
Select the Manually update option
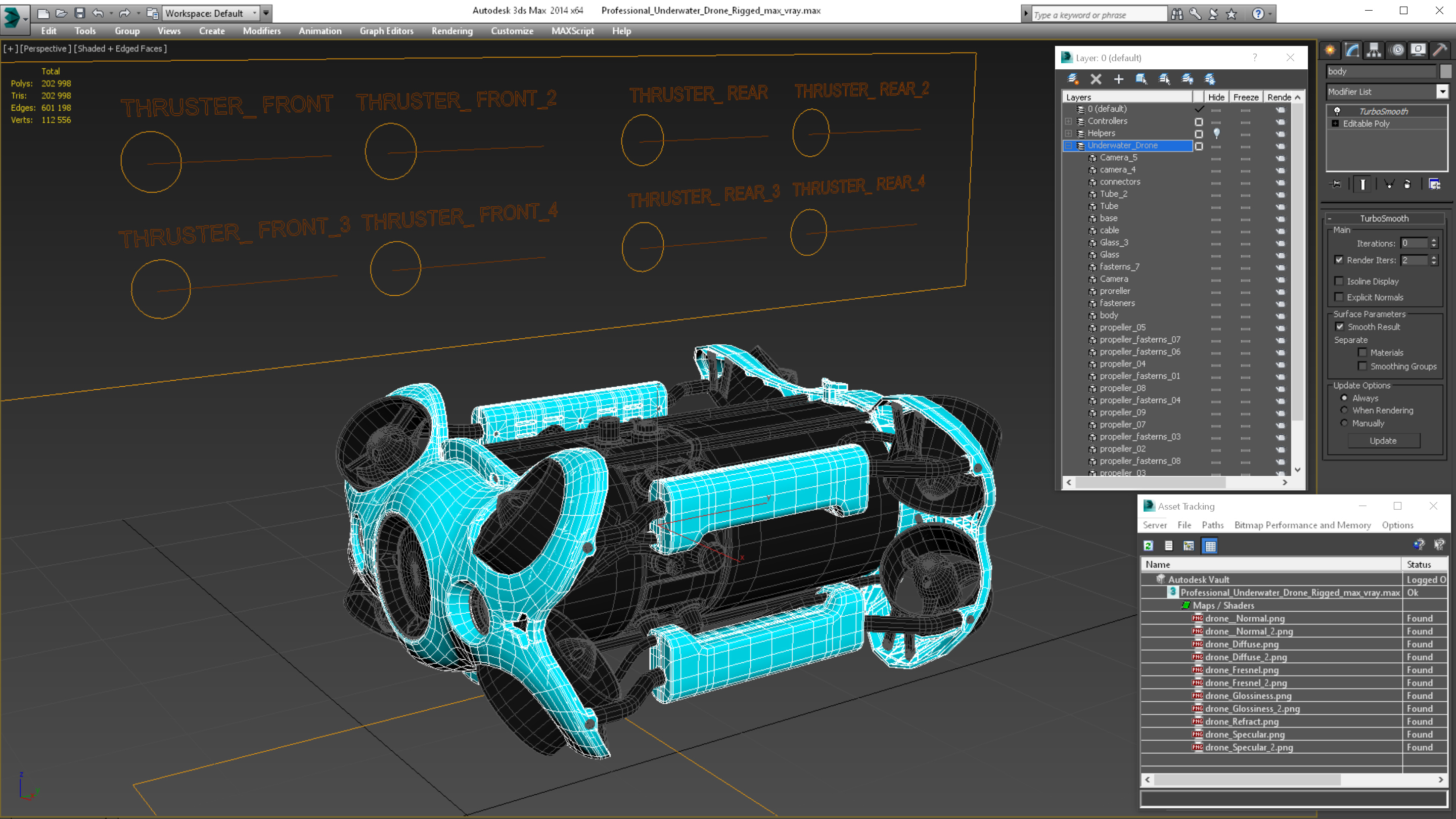(1345, 423)
